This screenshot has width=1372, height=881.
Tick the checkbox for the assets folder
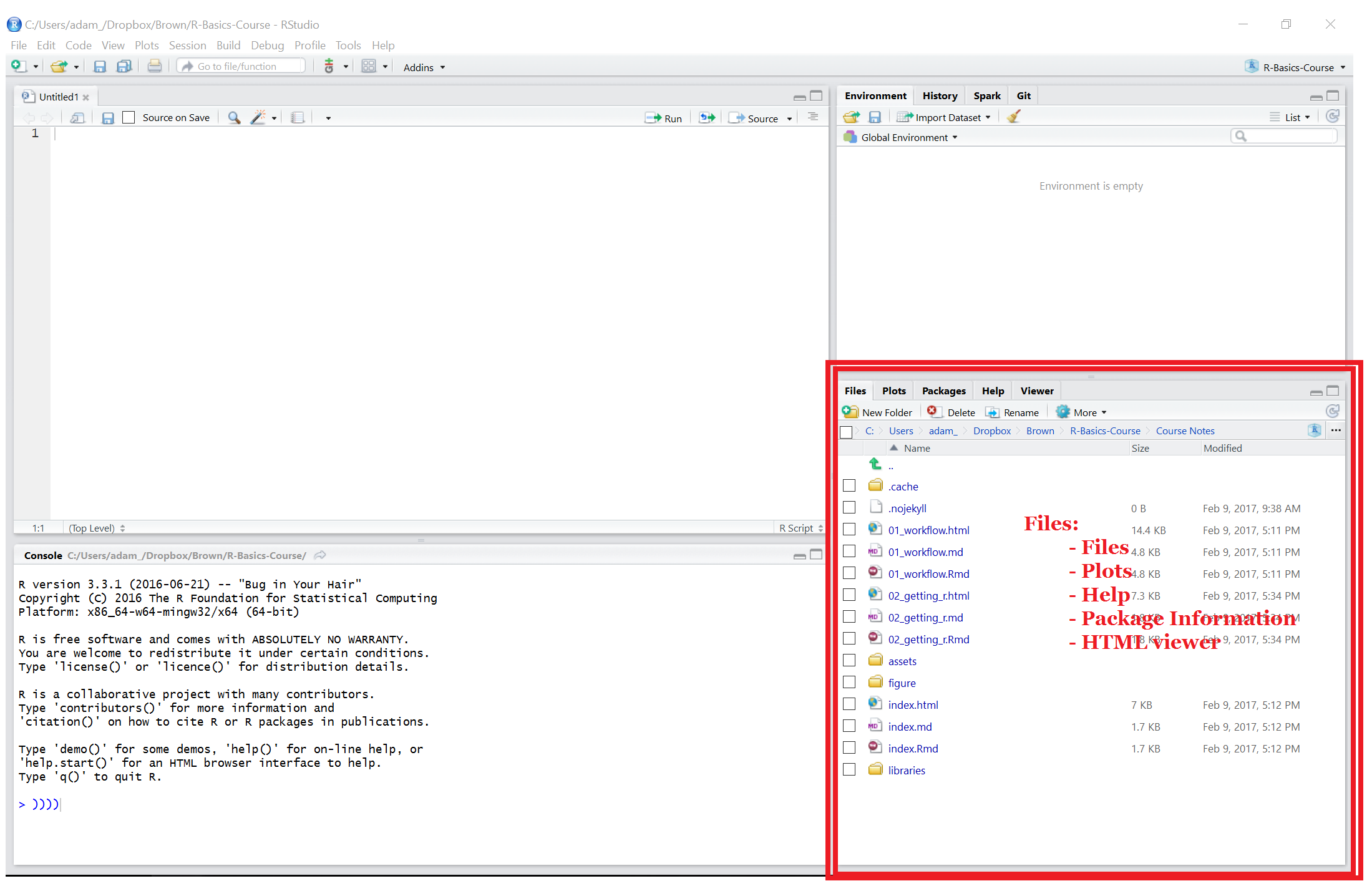[849, 660]
